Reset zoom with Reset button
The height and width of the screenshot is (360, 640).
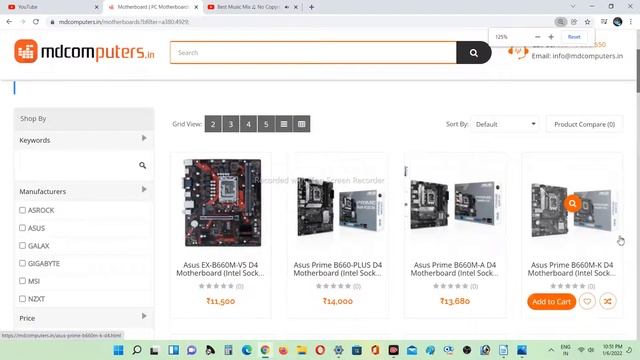pyautogui.click(x=574, y=37)
